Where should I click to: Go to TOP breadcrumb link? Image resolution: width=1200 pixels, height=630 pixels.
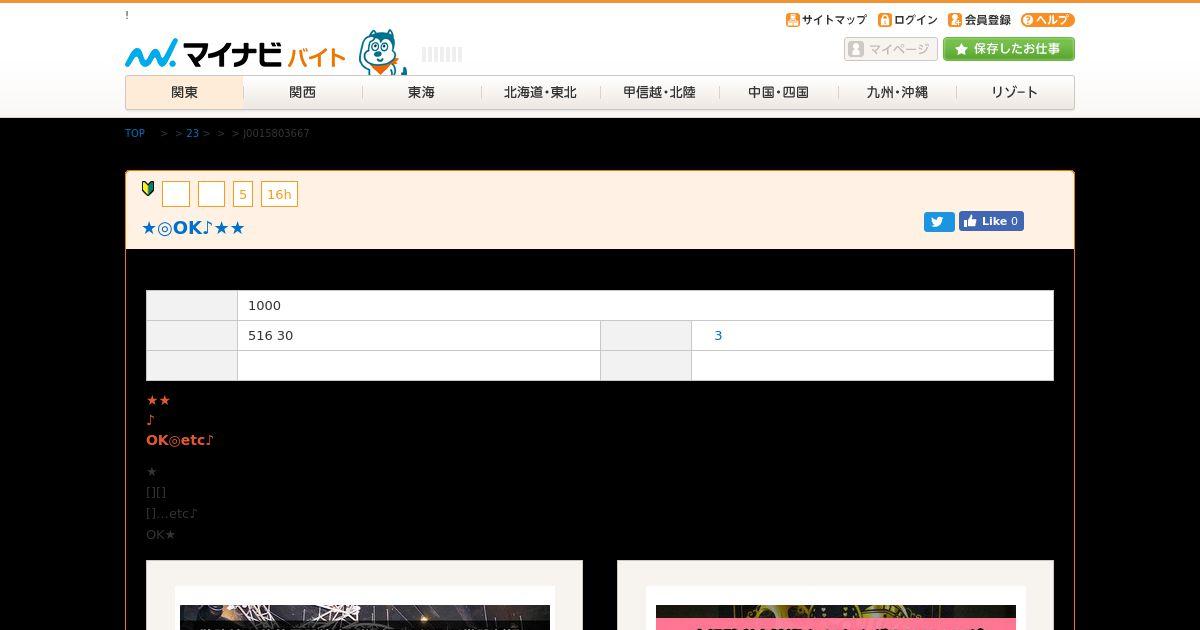click(135, 133)
